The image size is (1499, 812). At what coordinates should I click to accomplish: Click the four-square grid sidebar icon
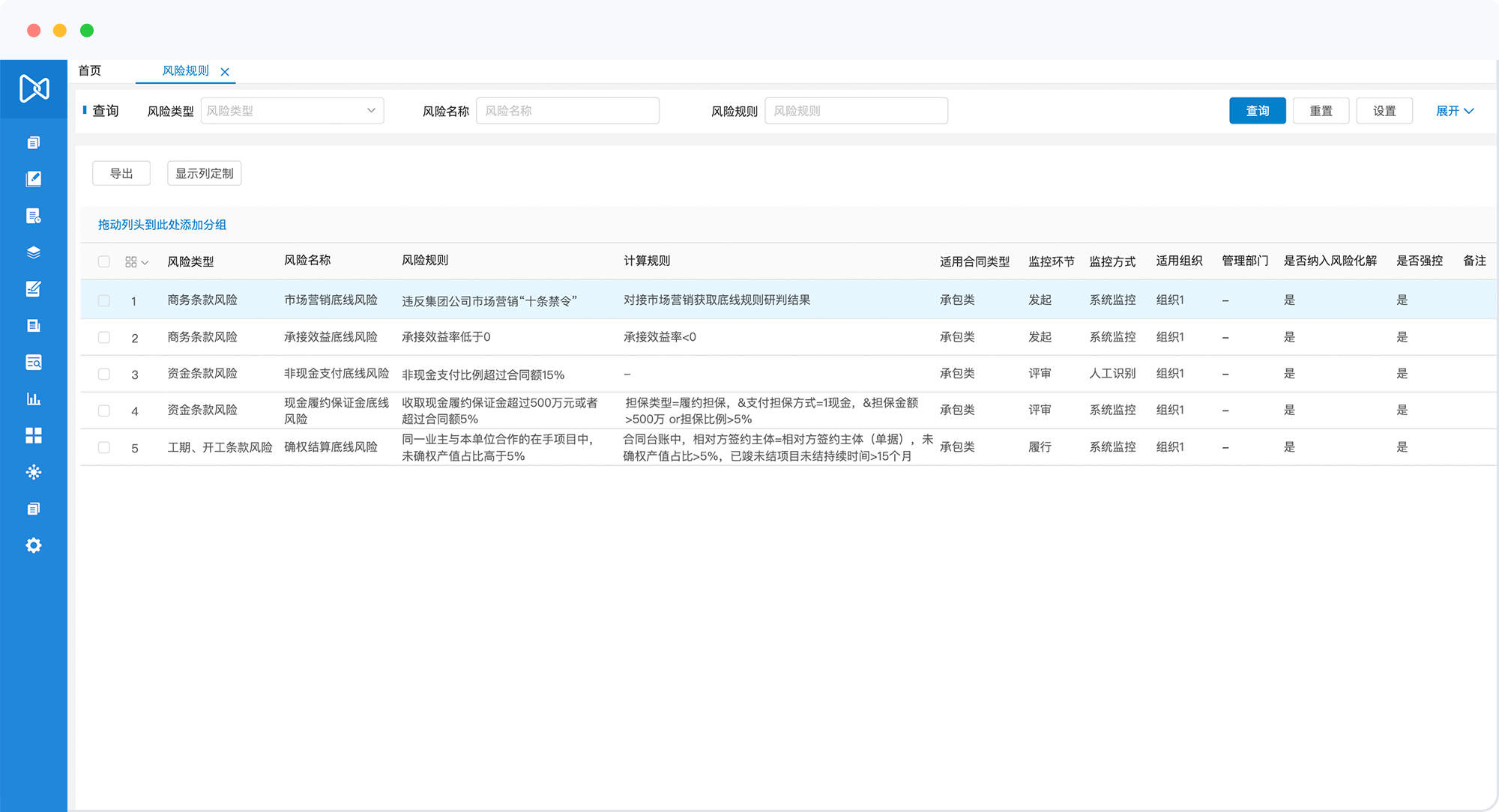pyautogui.click(x=33, y=435)
